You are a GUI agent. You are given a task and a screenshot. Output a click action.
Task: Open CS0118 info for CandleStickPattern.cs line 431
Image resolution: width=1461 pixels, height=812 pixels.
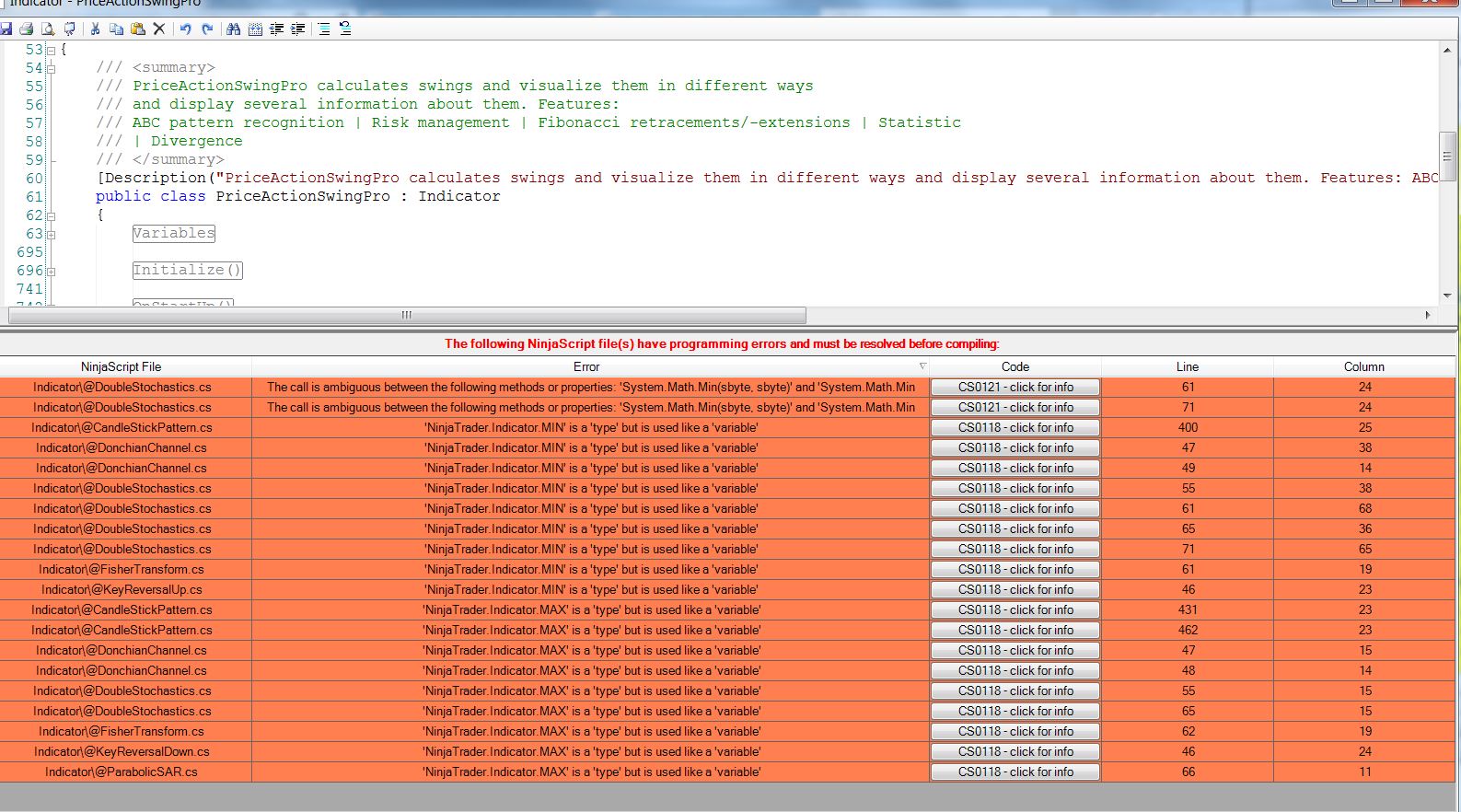(1015, 609)
